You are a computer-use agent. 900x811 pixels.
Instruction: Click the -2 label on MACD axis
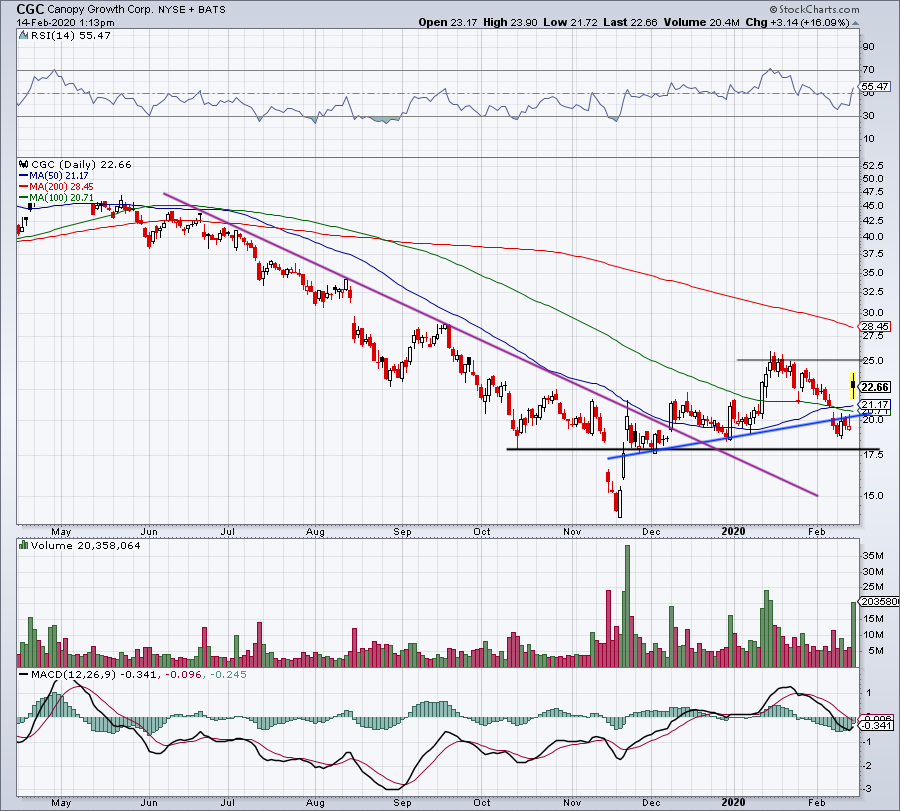(x=867, y=766)
